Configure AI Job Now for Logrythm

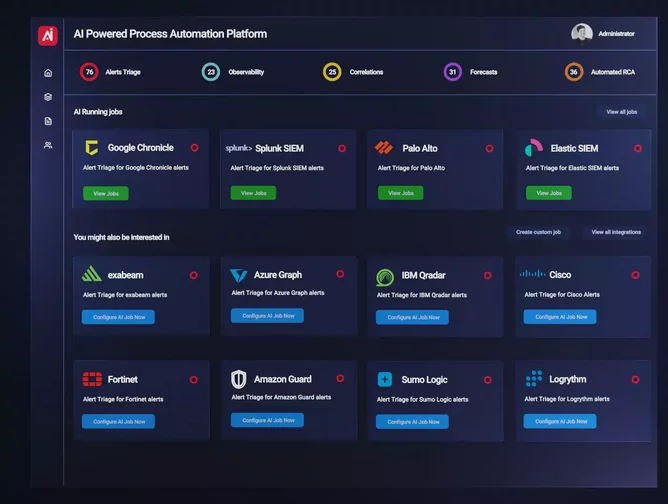coord(560,421)
